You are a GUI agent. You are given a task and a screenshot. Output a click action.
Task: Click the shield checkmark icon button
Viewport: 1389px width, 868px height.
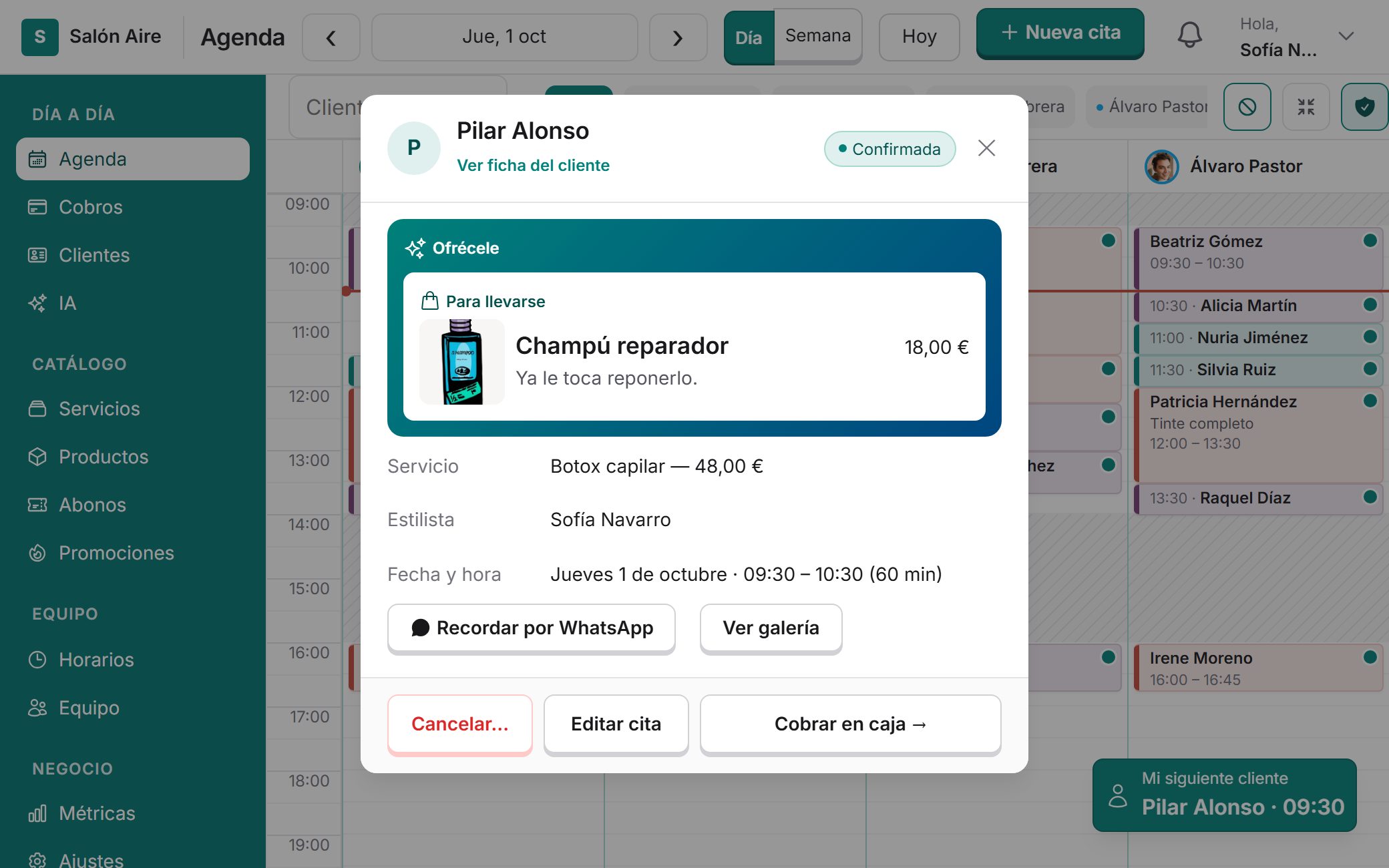[1364, 107]
